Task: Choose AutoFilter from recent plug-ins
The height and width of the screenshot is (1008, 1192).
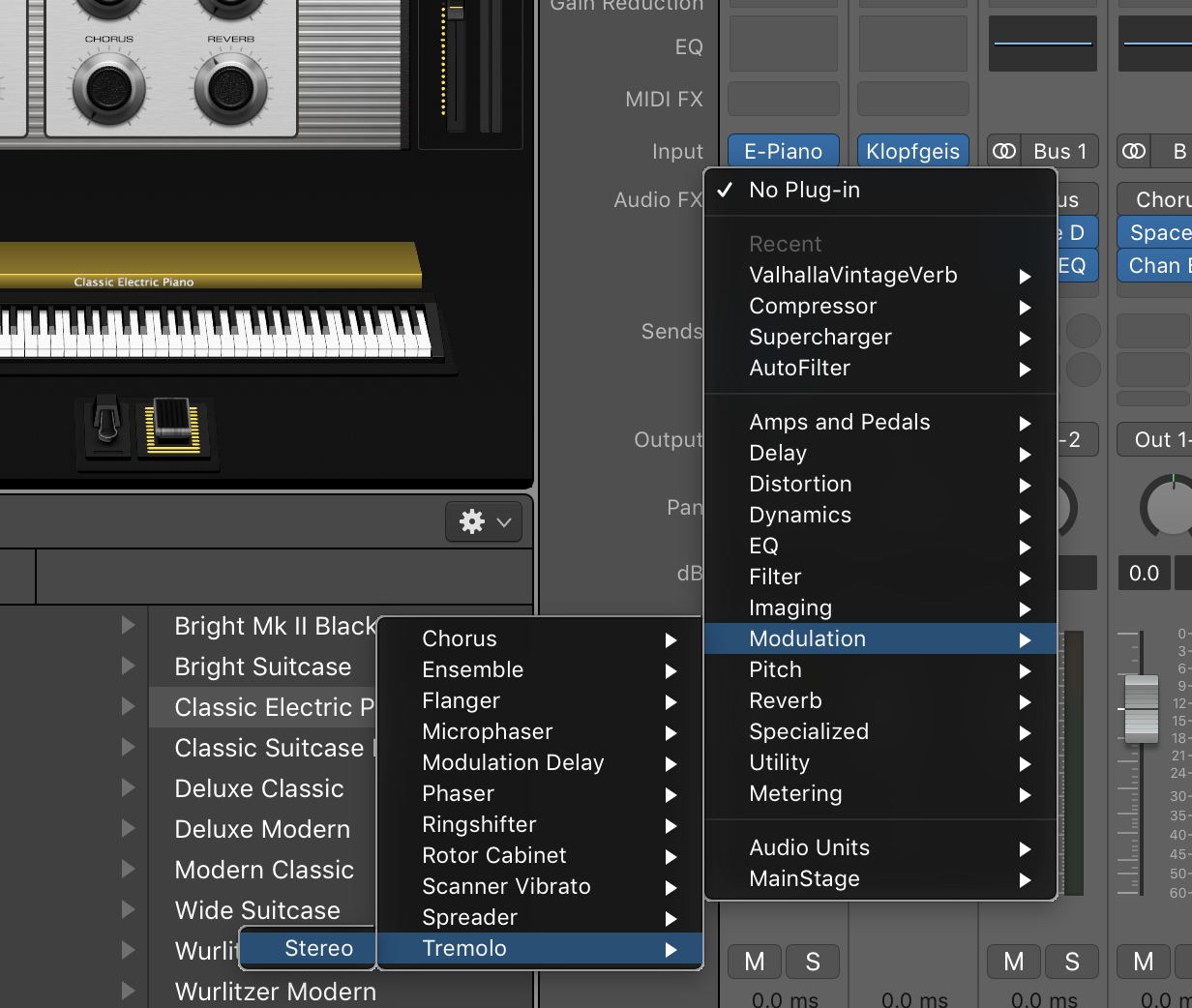Action: (x=880, y=369)
